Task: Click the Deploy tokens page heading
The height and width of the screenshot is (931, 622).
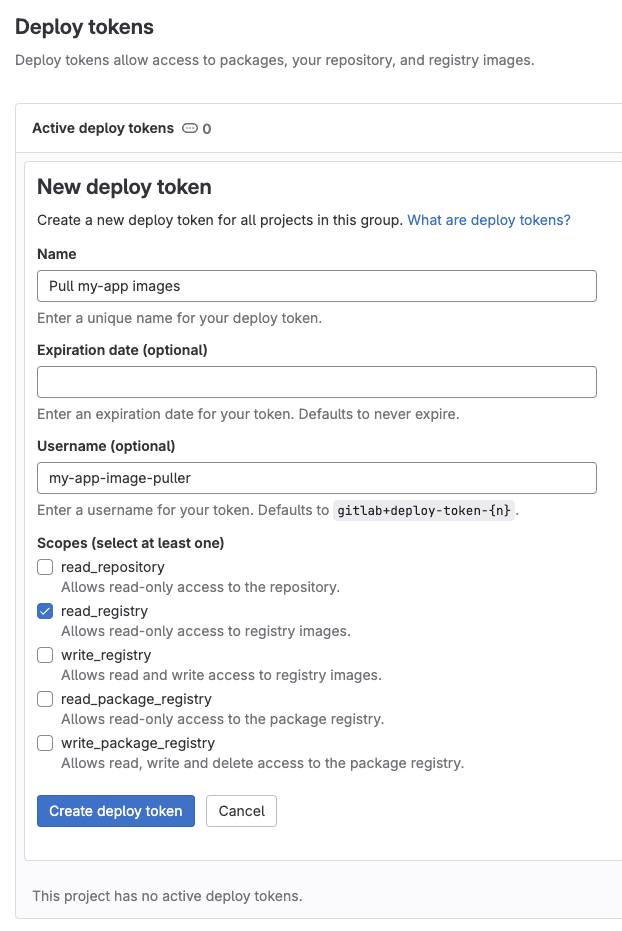Action: 84,27
